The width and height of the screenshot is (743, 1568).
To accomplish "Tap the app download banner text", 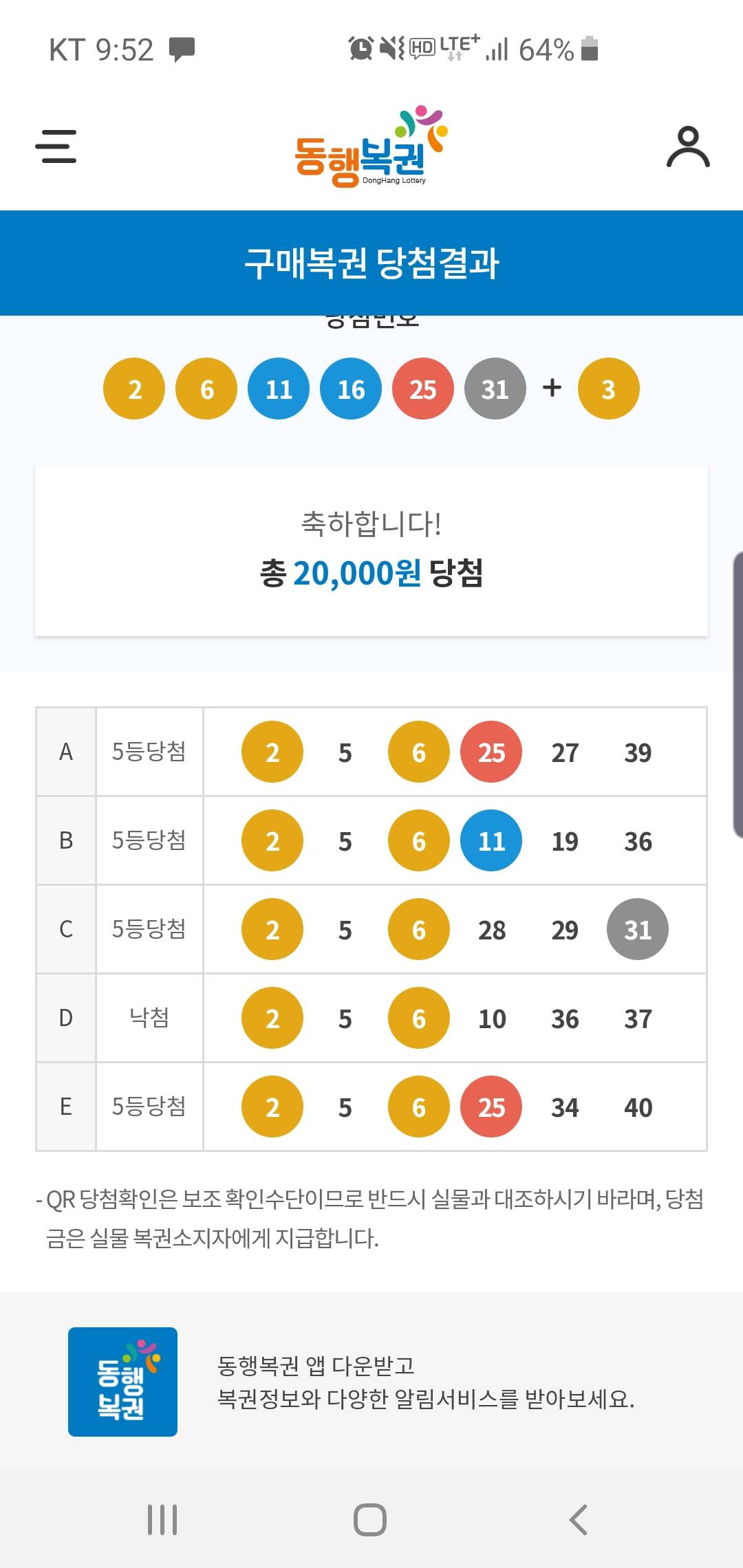I will (425, 1382).
